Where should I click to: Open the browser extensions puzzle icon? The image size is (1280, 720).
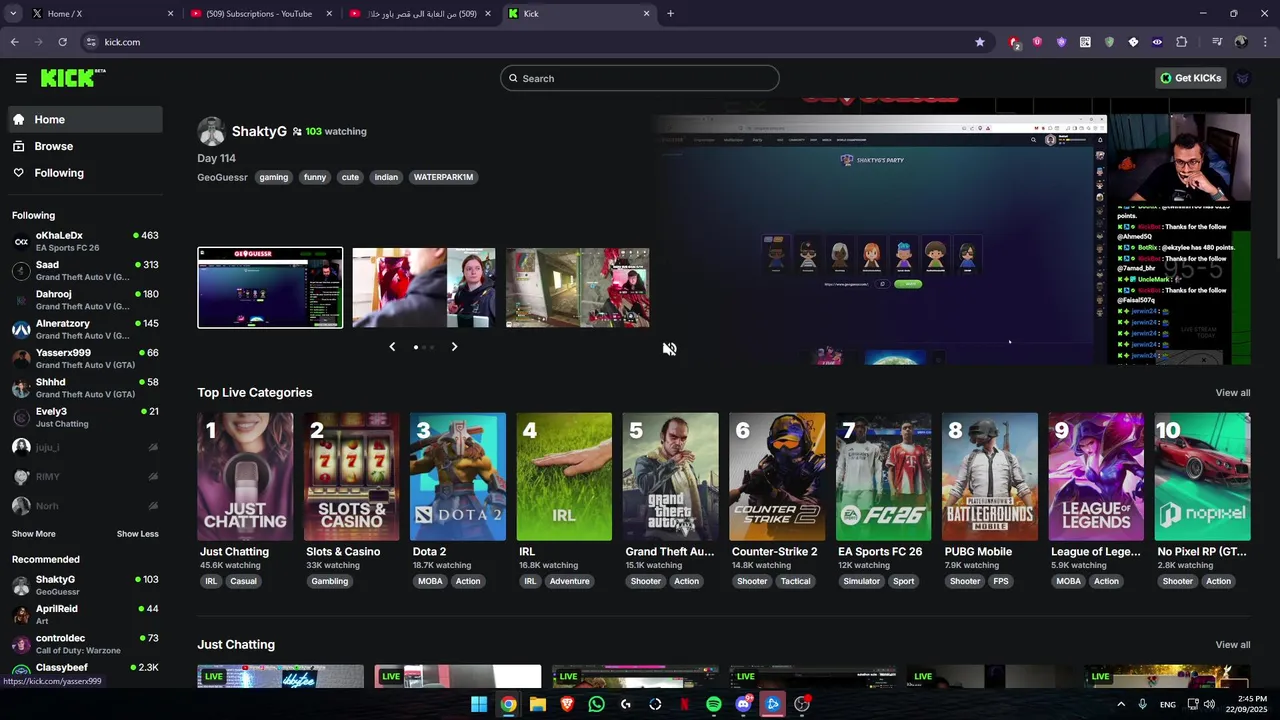[1182, 42]
